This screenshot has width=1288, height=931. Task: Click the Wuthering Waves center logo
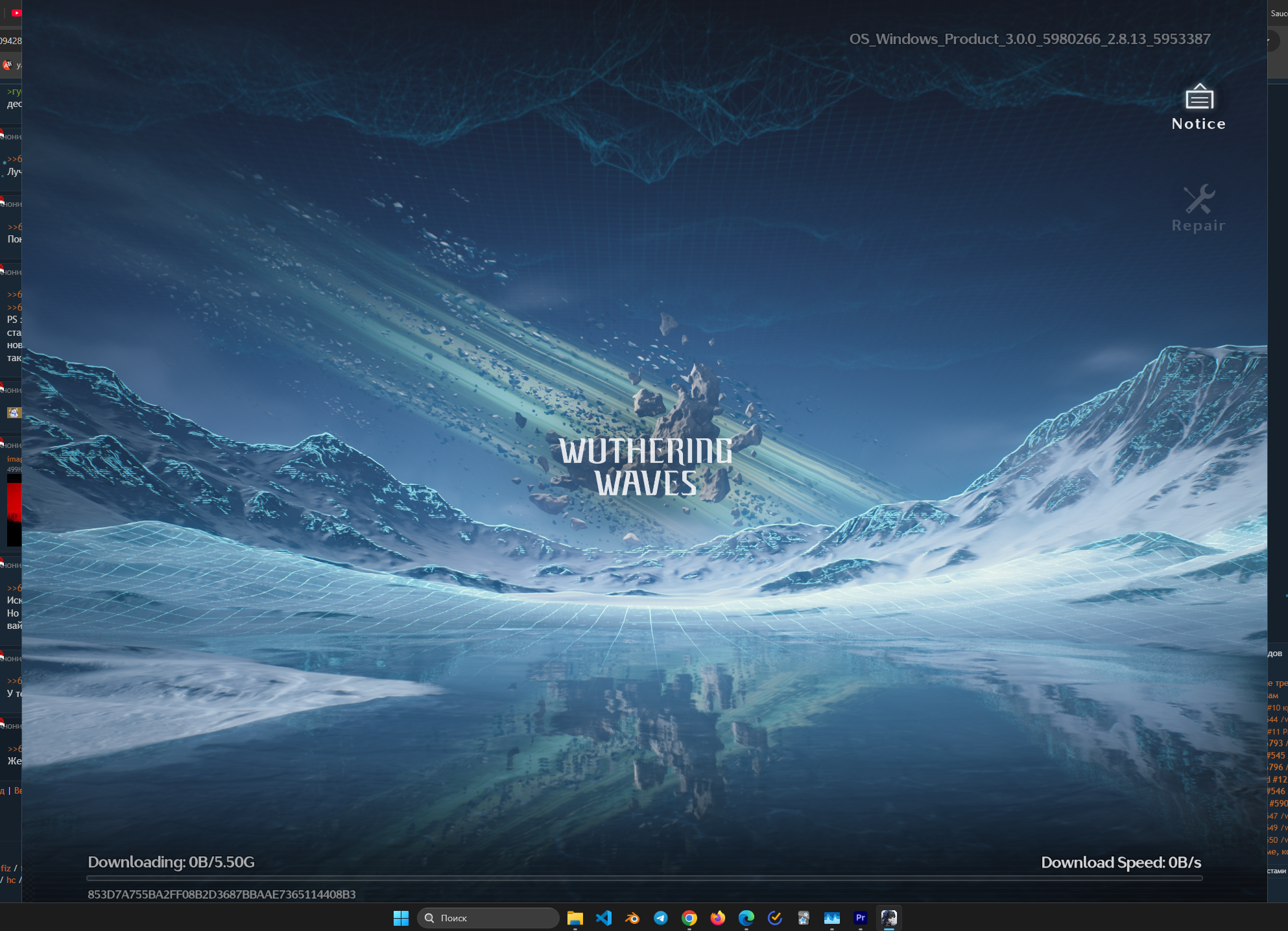[x=645, y=467]
